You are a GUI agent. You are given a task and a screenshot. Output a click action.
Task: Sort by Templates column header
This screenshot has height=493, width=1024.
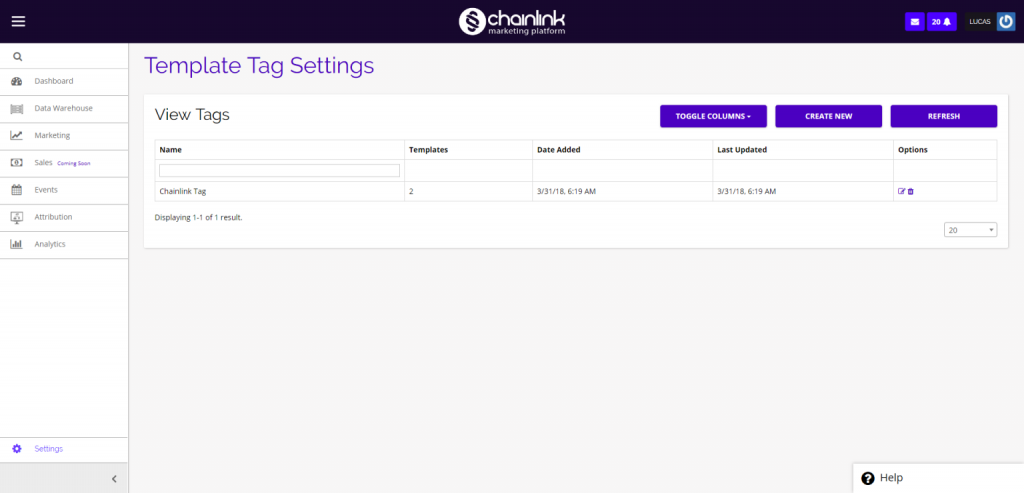coord(428,150)
